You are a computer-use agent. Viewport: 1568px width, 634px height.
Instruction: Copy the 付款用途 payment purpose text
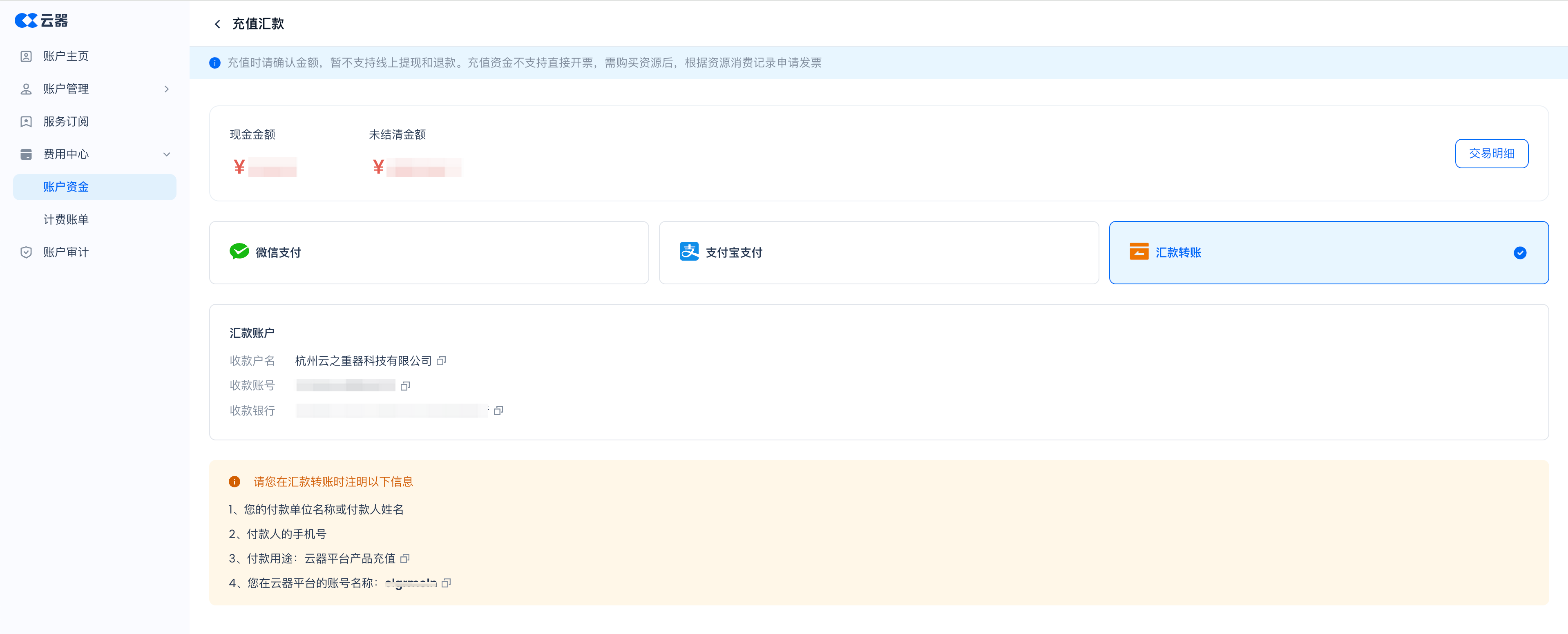(405, 558)
